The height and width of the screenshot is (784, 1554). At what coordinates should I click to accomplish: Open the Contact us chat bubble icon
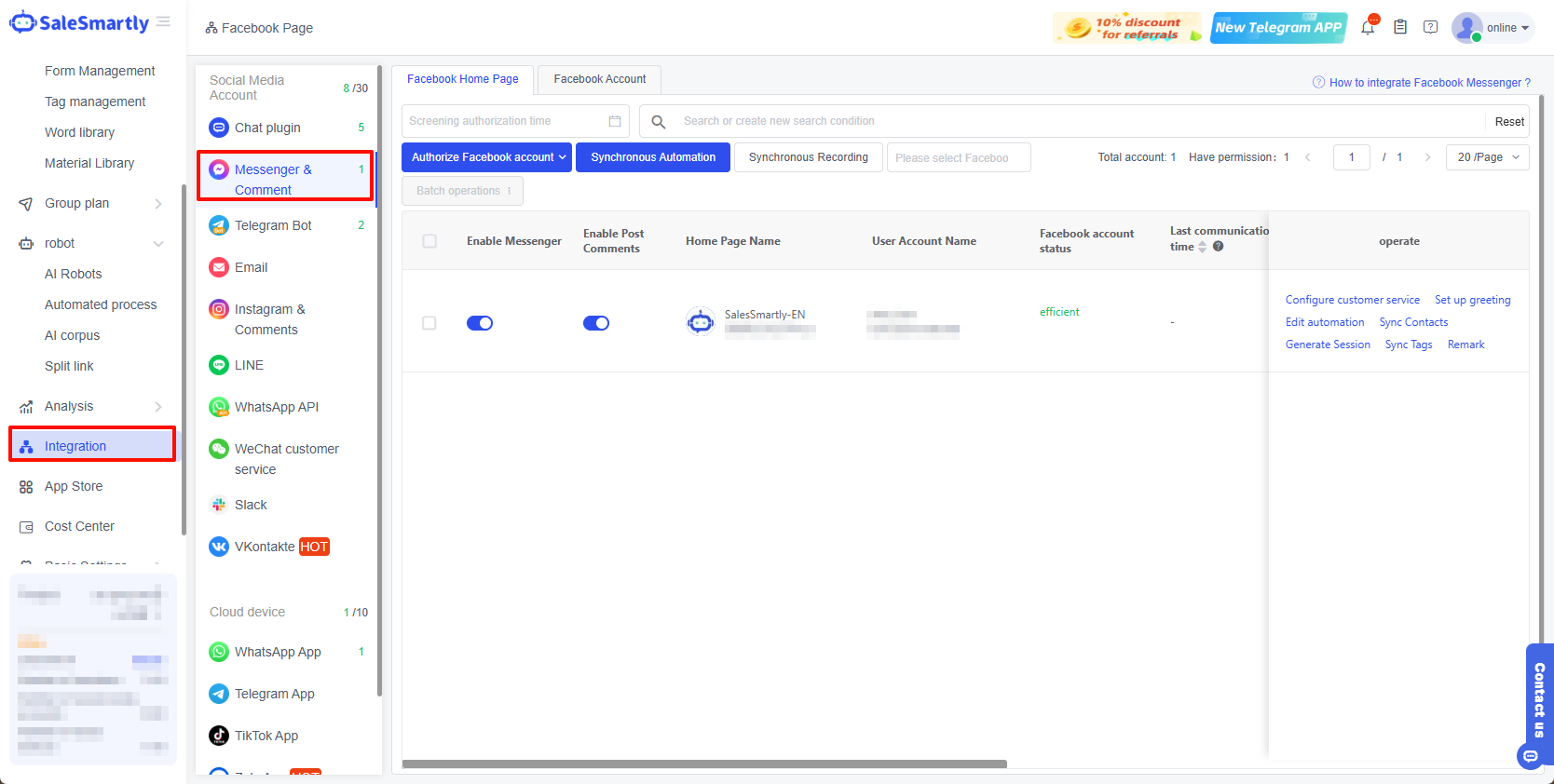[x=1531, y=756]
